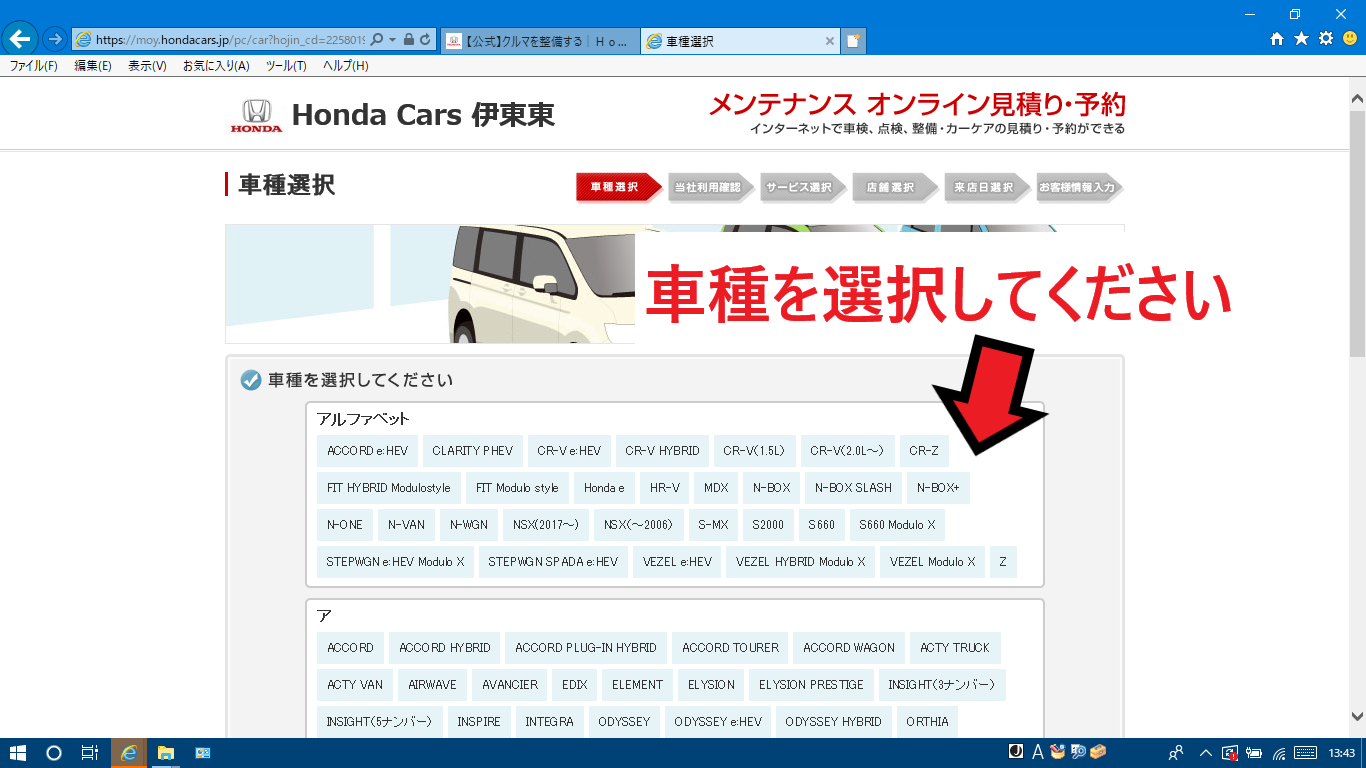The height and width of the screenshot is (768, 1366).
Task: Open the お気に入り(A) menu
Action: pos(216,66)
